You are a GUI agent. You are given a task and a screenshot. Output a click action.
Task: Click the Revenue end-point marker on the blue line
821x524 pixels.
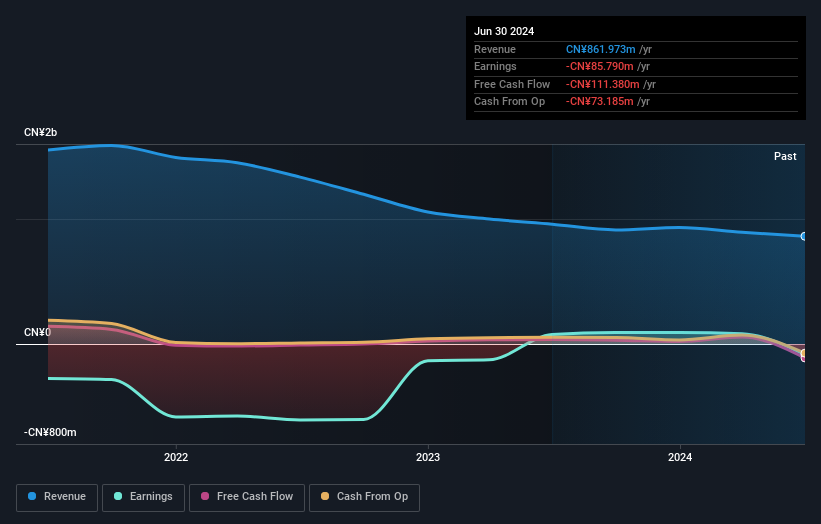click(x=804, y=237)
